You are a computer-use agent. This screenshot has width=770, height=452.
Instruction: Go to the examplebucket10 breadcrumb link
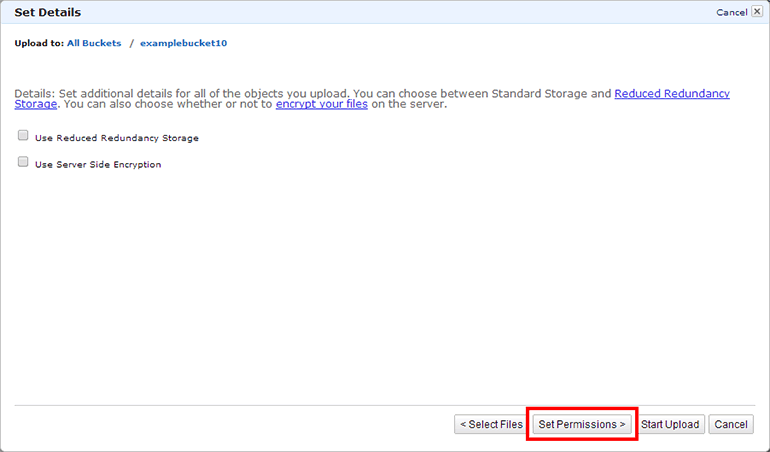click(184, 44)
